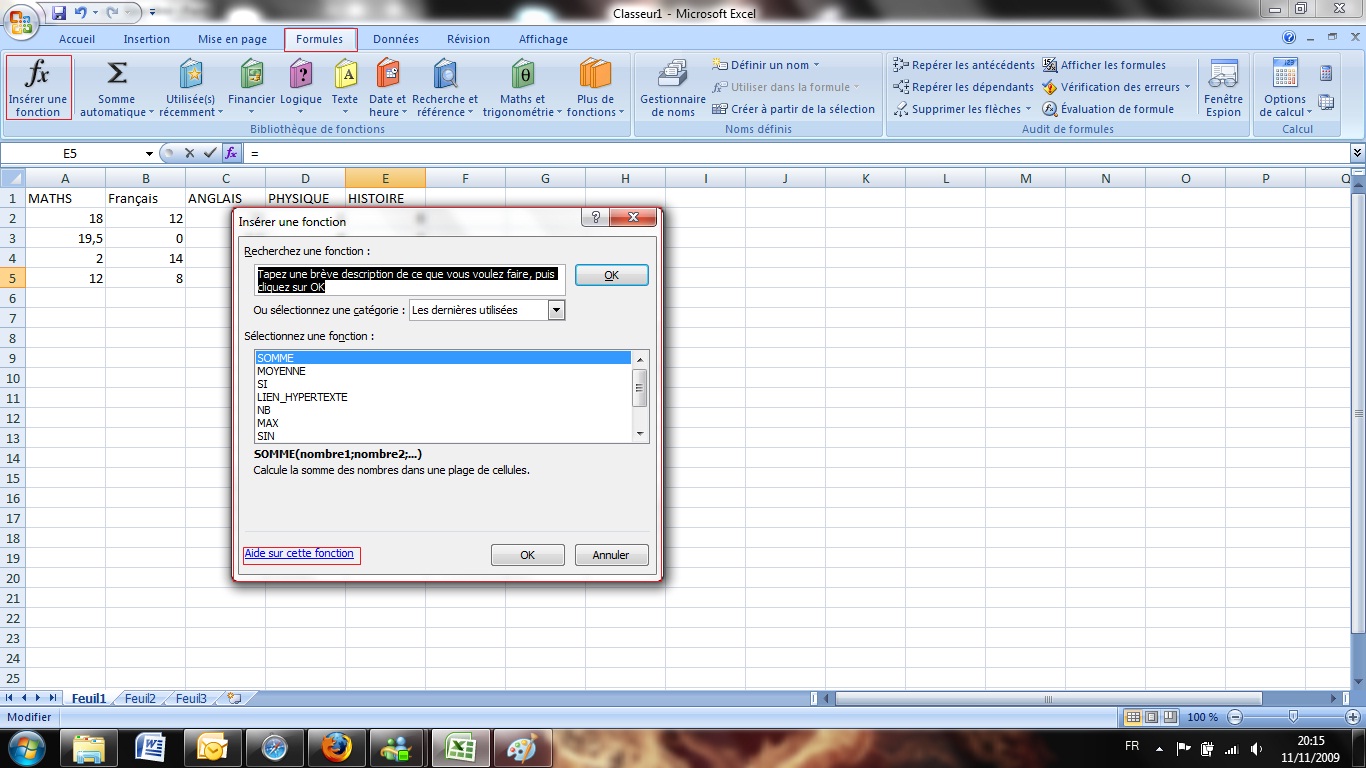
Task: Expand the category dropdown Les dernières utilisées
Action: (x=557, y=310)
